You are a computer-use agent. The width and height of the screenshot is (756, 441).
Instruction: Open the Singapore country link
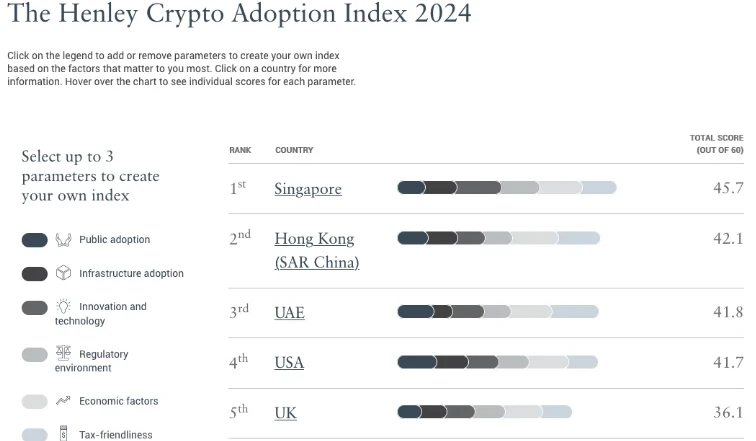308,189
